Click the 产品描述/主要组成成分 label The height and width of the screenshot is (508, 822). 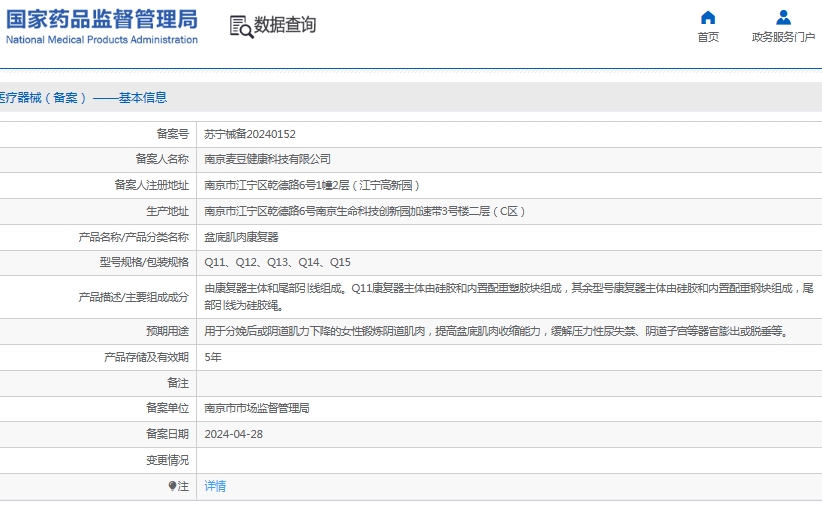pos(134,297)
